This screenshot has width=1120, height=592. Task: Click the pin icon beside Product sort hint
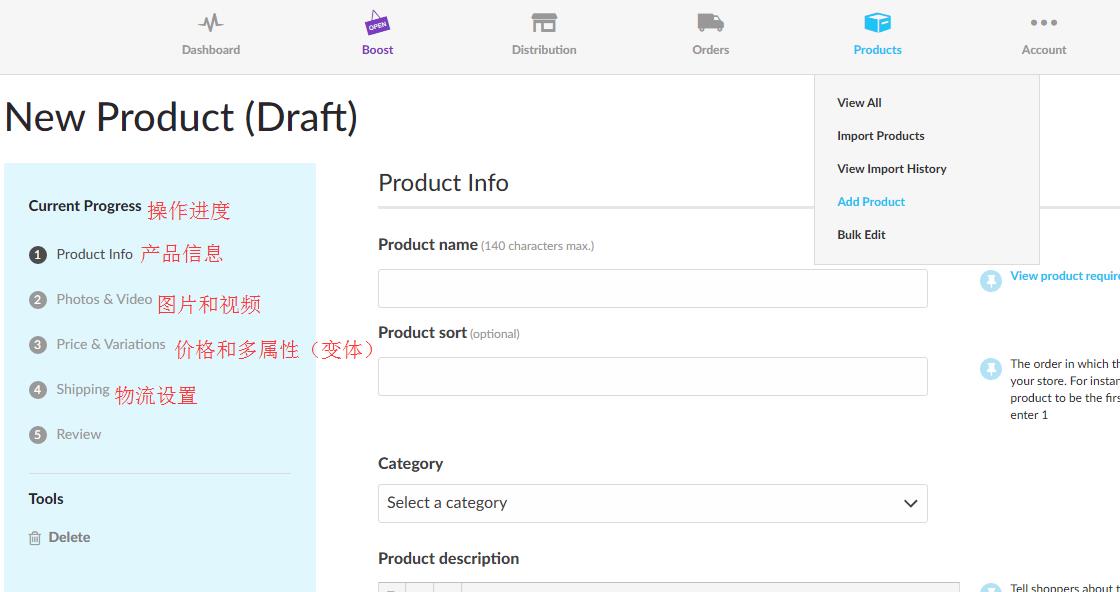990,369
